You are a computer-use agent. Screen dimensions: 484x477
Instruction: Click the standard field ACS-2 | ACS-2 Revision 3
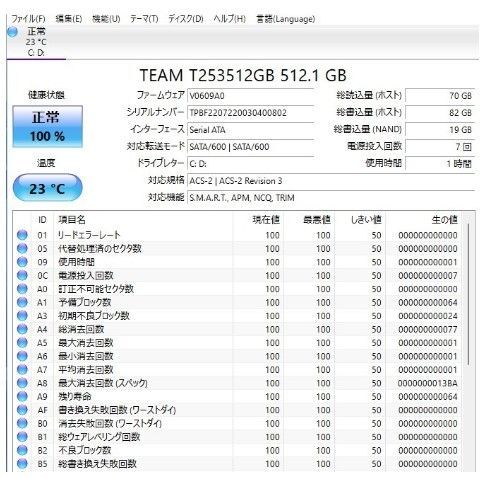point(331,181)
